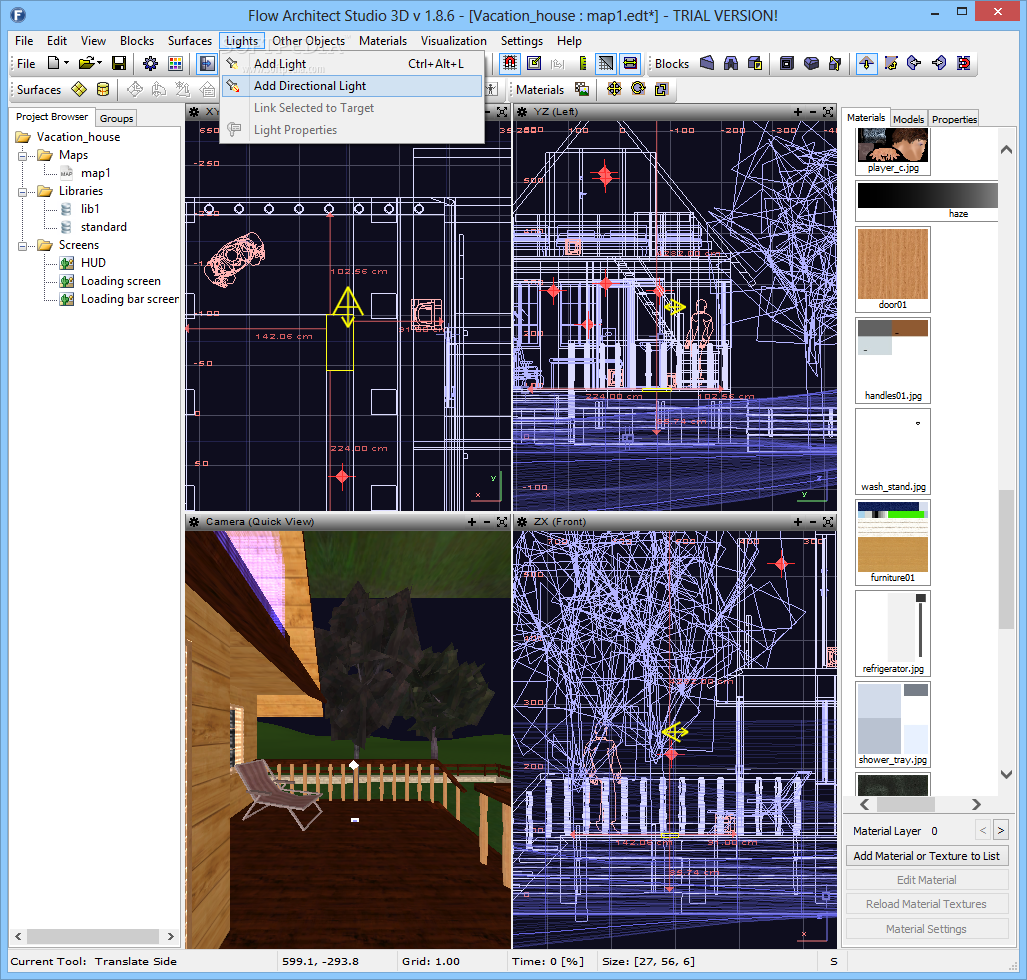Click the material texture picture icon
The height and width of the screenshot is (980, 1027).
(582, 89)
